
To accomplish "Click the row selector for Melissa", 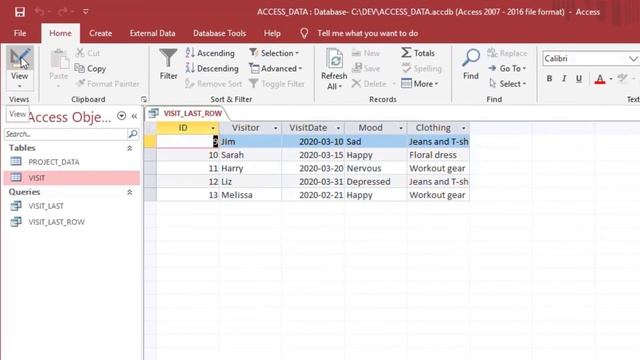I will [150, 195].
